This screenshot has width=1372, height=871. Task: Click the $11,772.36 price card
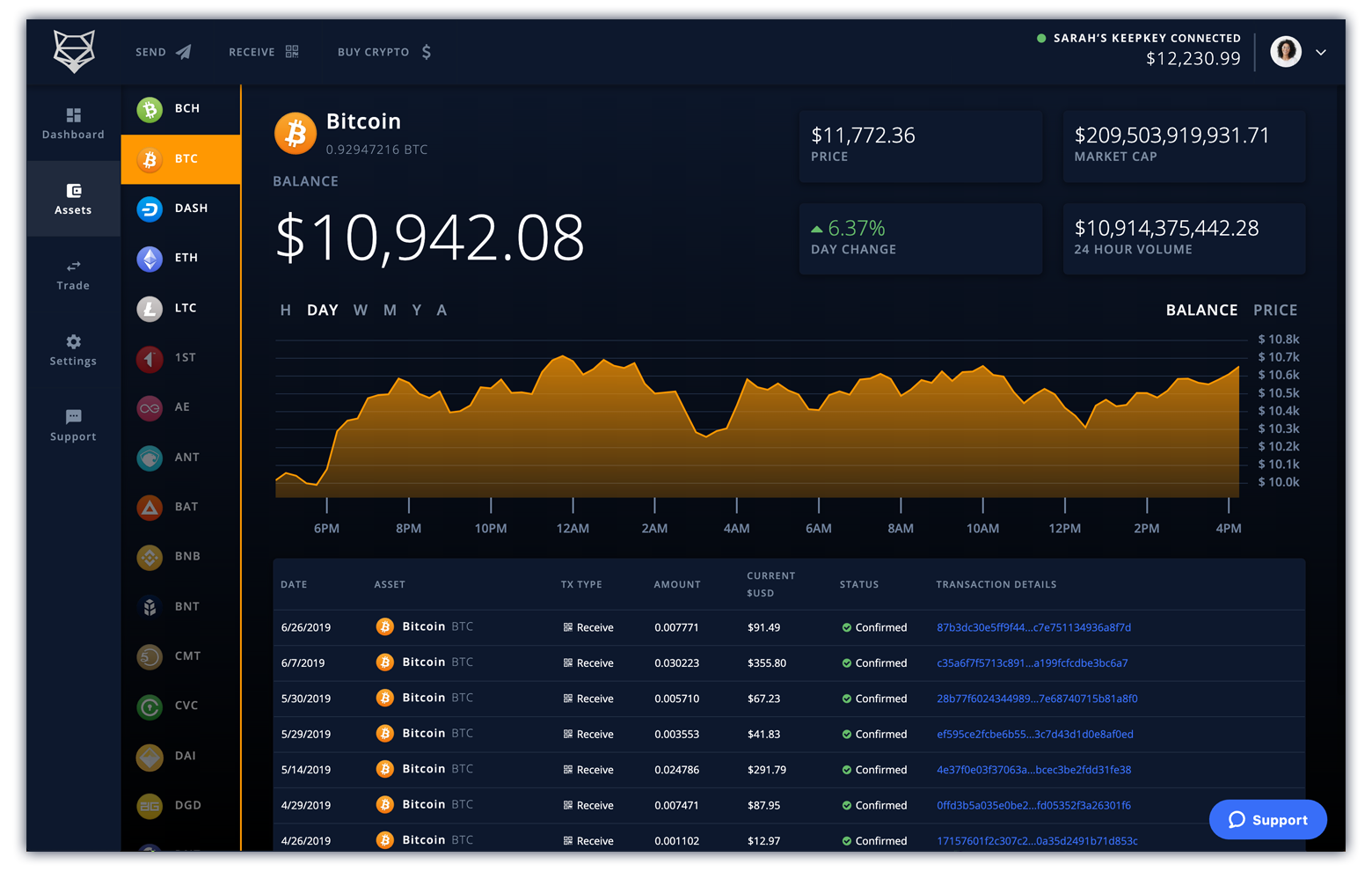pos(921,146)
